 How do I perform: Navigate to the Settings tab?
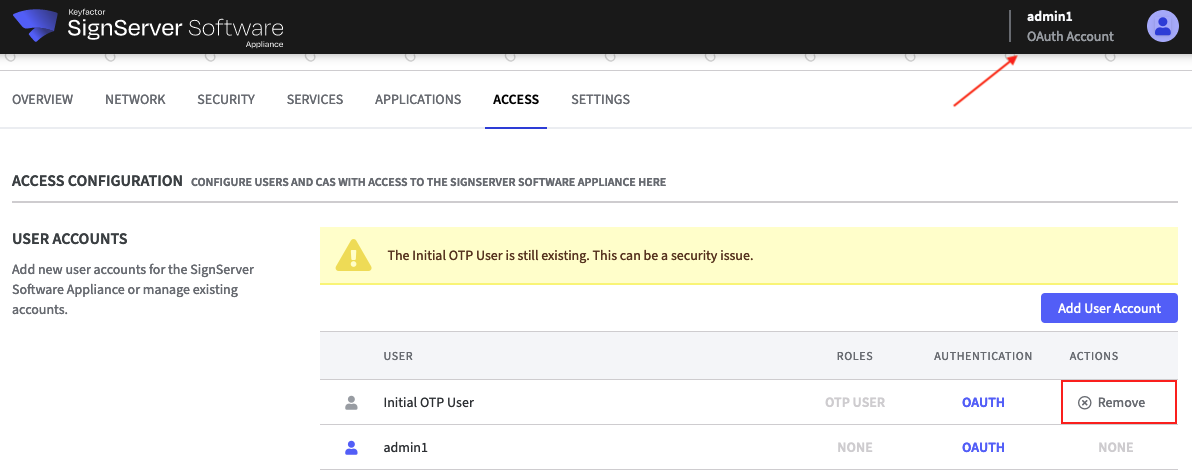[600, 100]
